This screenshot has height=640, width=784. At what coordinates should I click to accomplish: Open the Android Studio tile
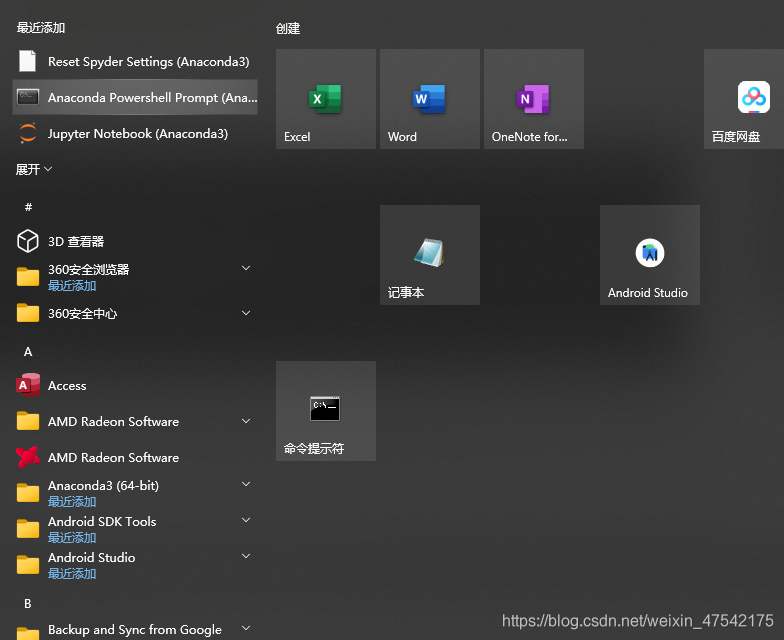[x=650, y=255]
